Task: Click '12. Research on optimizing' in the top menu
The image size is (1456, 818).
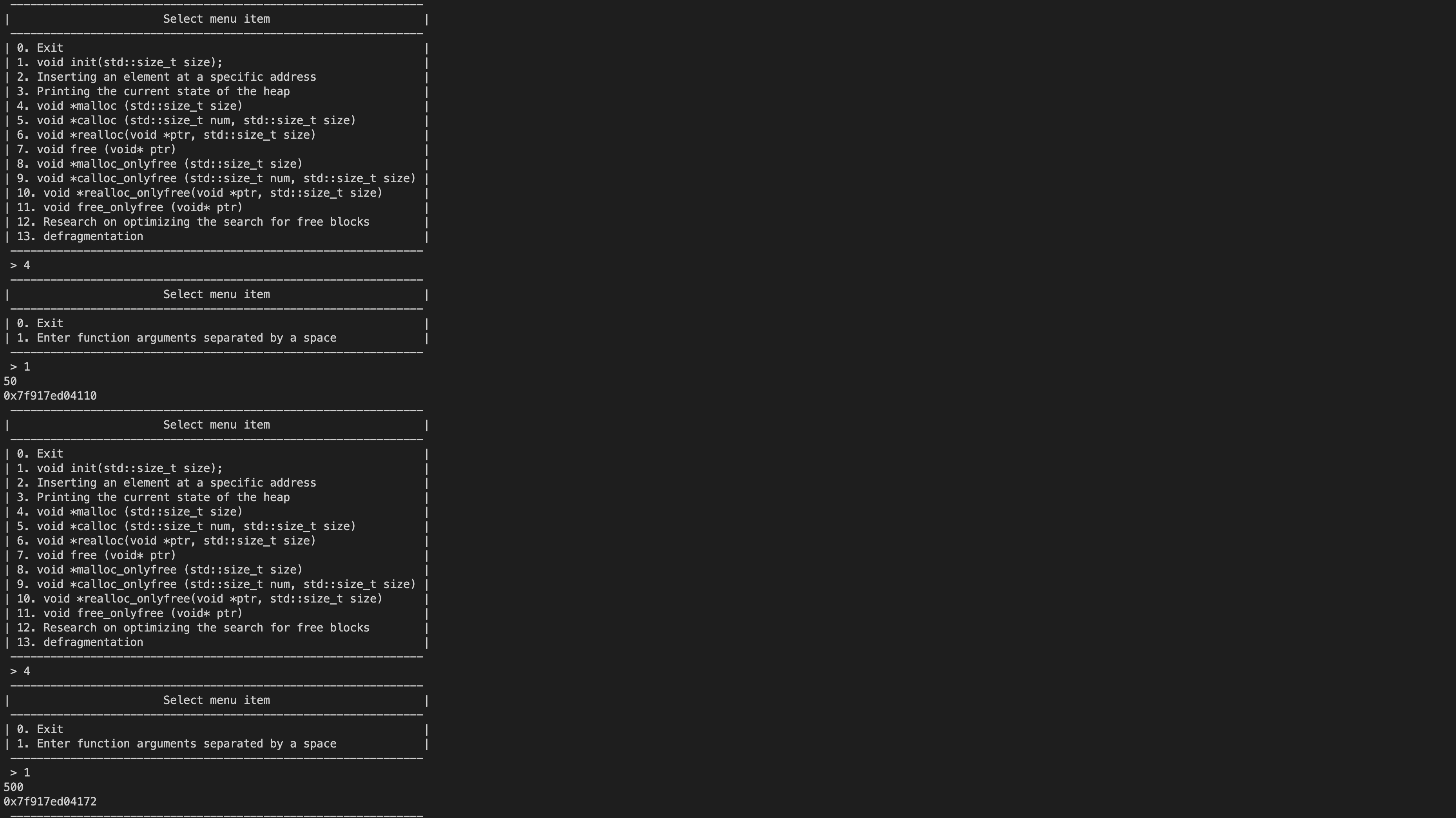Action: point(193,222)
